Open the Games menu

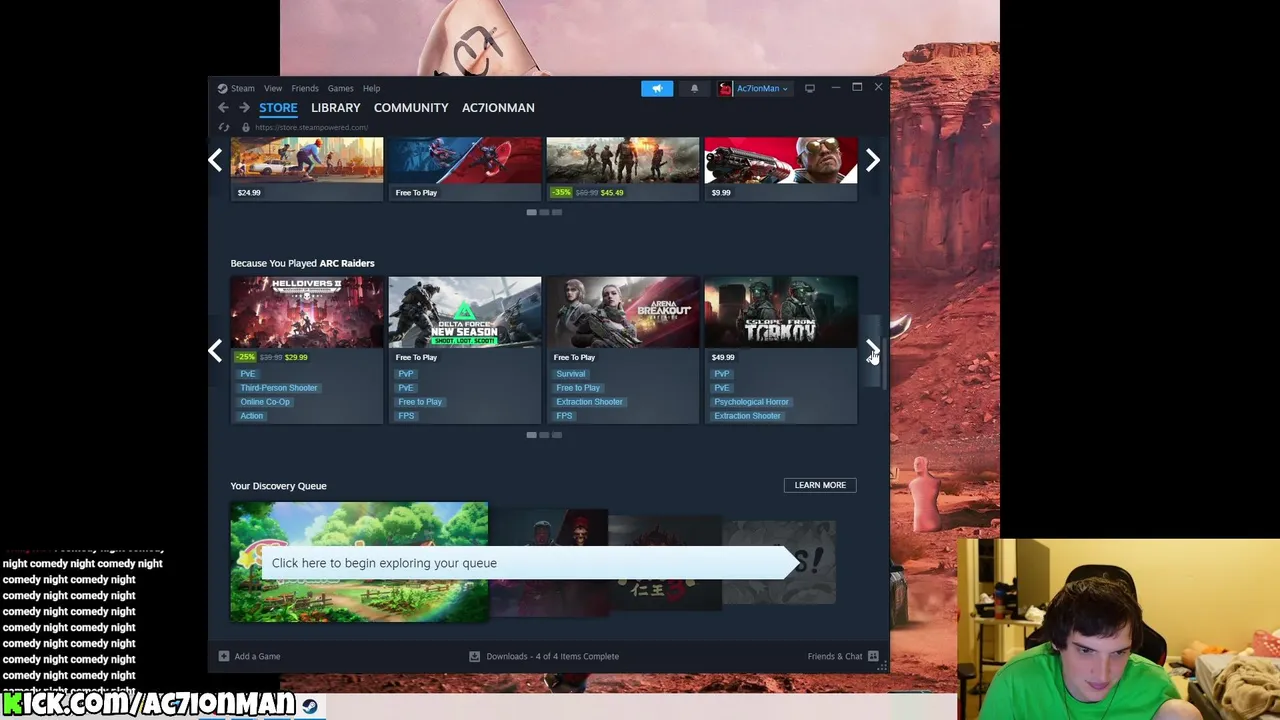point(340,88)
